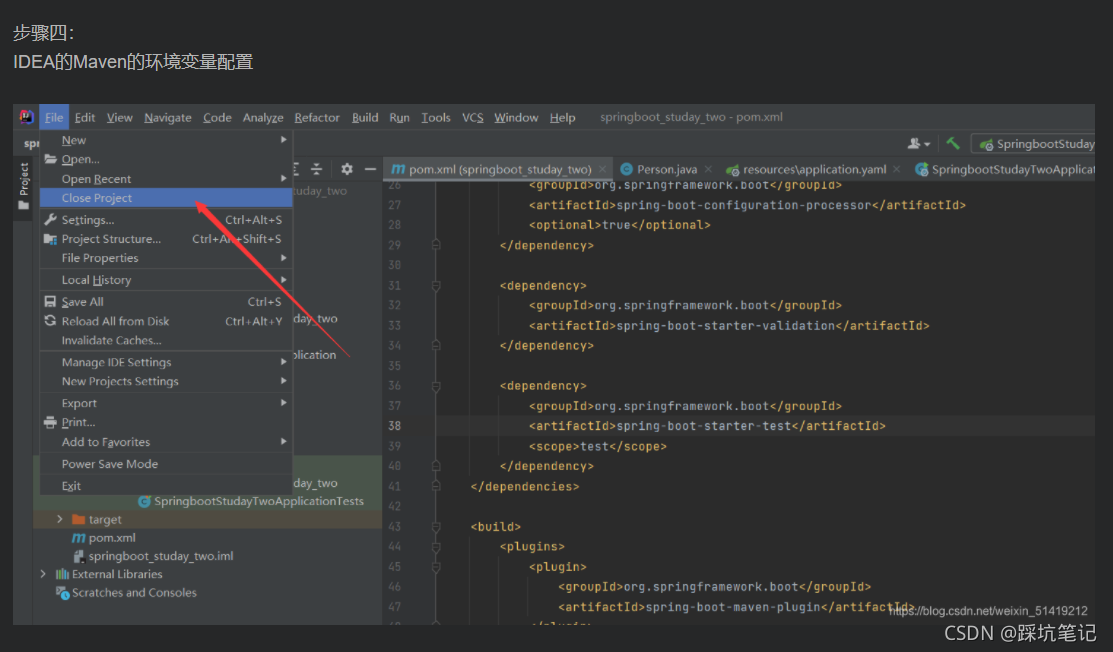
Task: Choose Save All menu entry
Action: click(166, 302)
